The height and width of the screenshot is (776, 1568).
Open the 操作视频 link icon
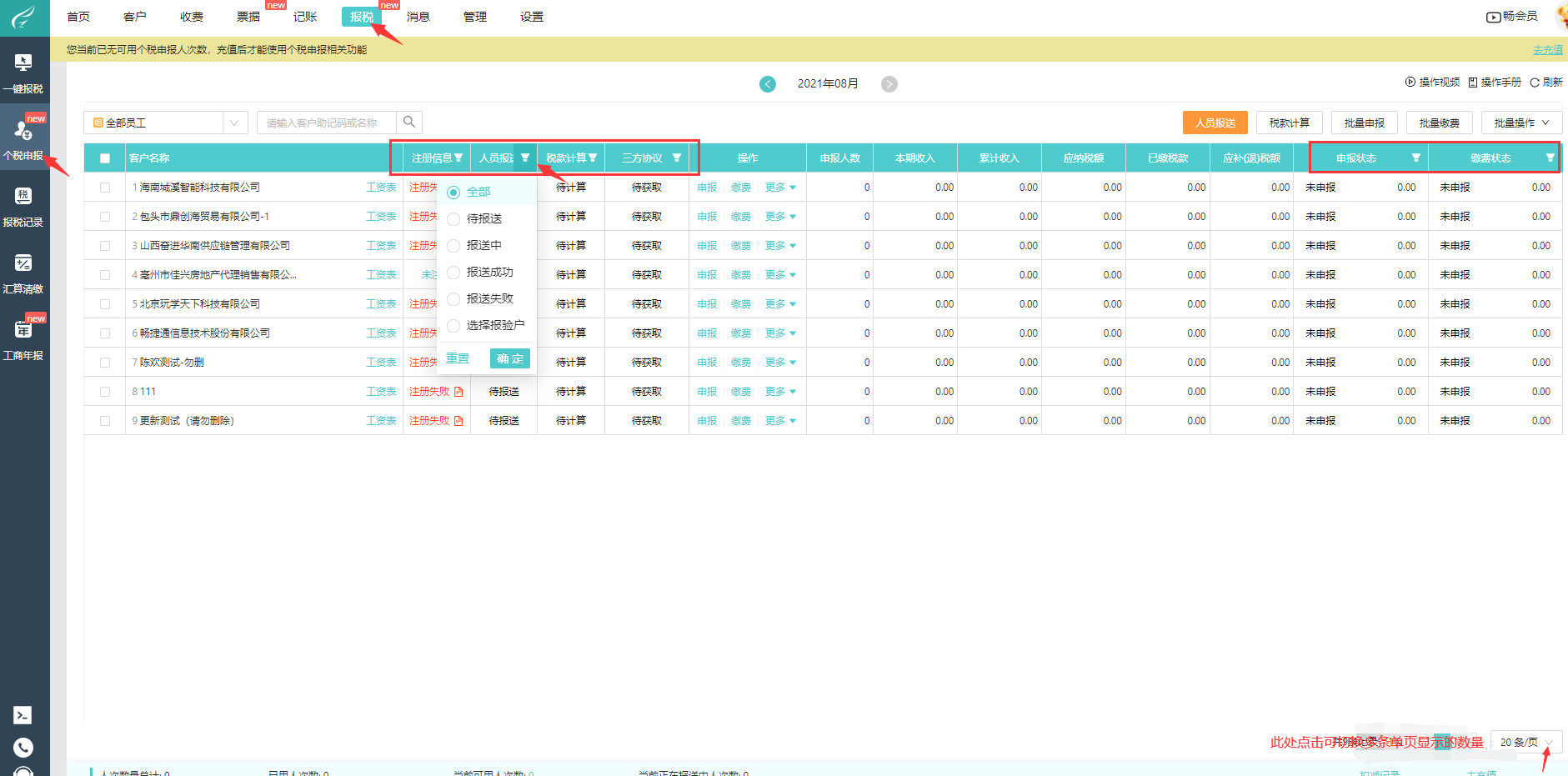coord(1410,82)
